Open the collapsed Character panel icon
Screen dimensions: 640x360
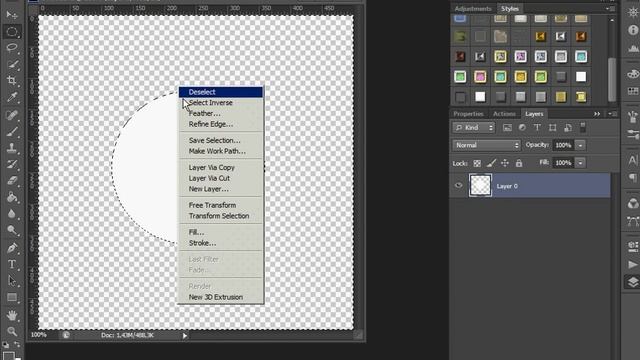[x=633, y=160]
